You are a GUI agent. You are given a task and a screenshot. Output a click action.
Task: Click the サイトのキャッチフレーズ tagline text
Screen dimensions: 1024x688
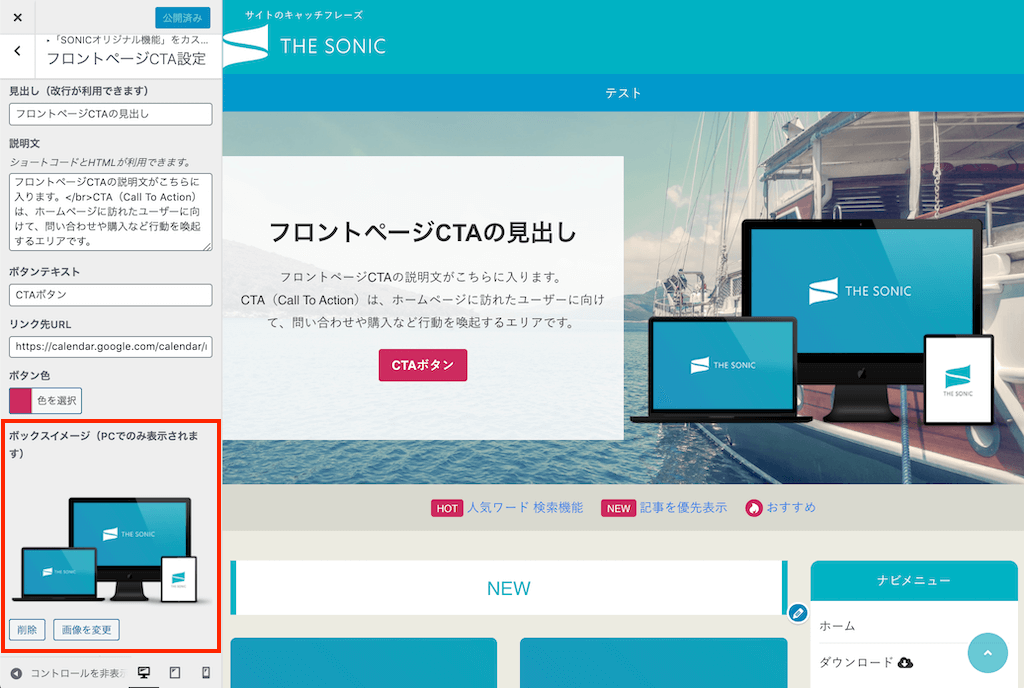[304, 14]
